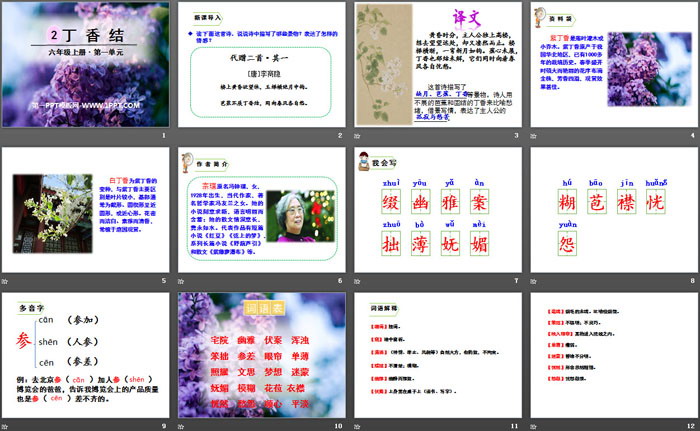The image size is (700, 431).
Task: Click the character 媚 on slide 7
Action: [479, 244]
